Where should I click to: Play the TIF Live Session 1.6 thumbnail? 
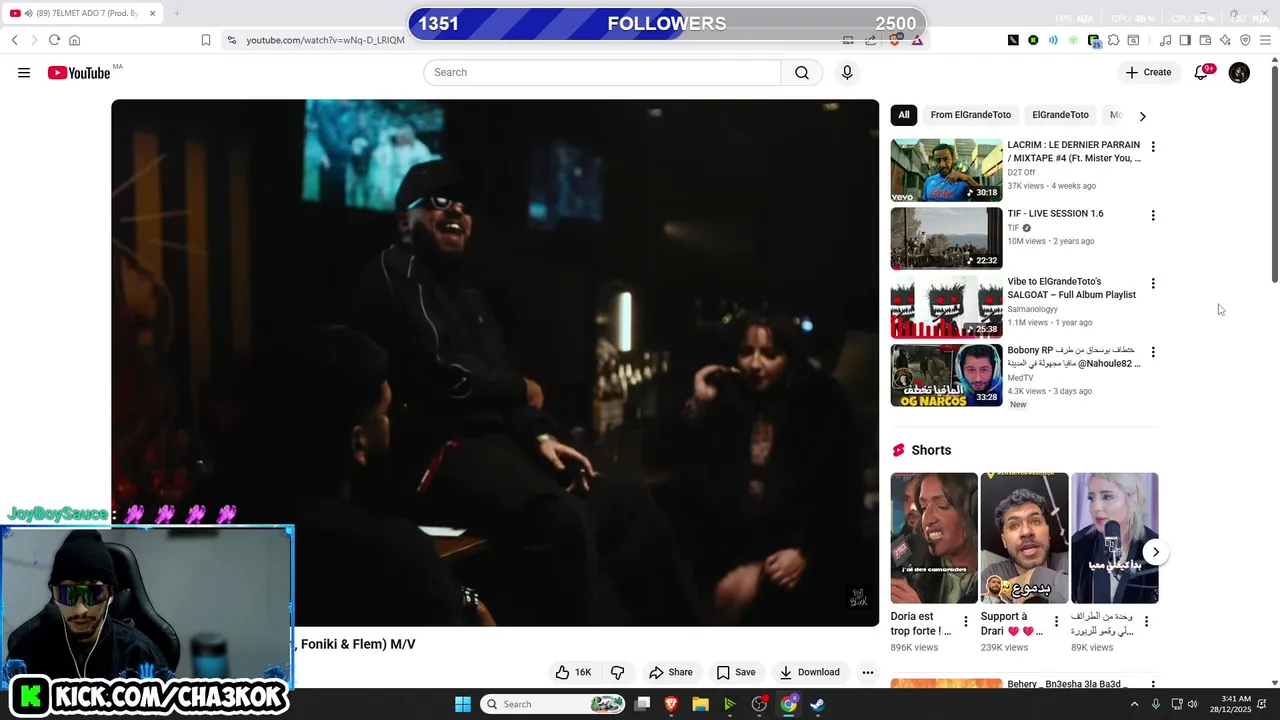(946, 238)
